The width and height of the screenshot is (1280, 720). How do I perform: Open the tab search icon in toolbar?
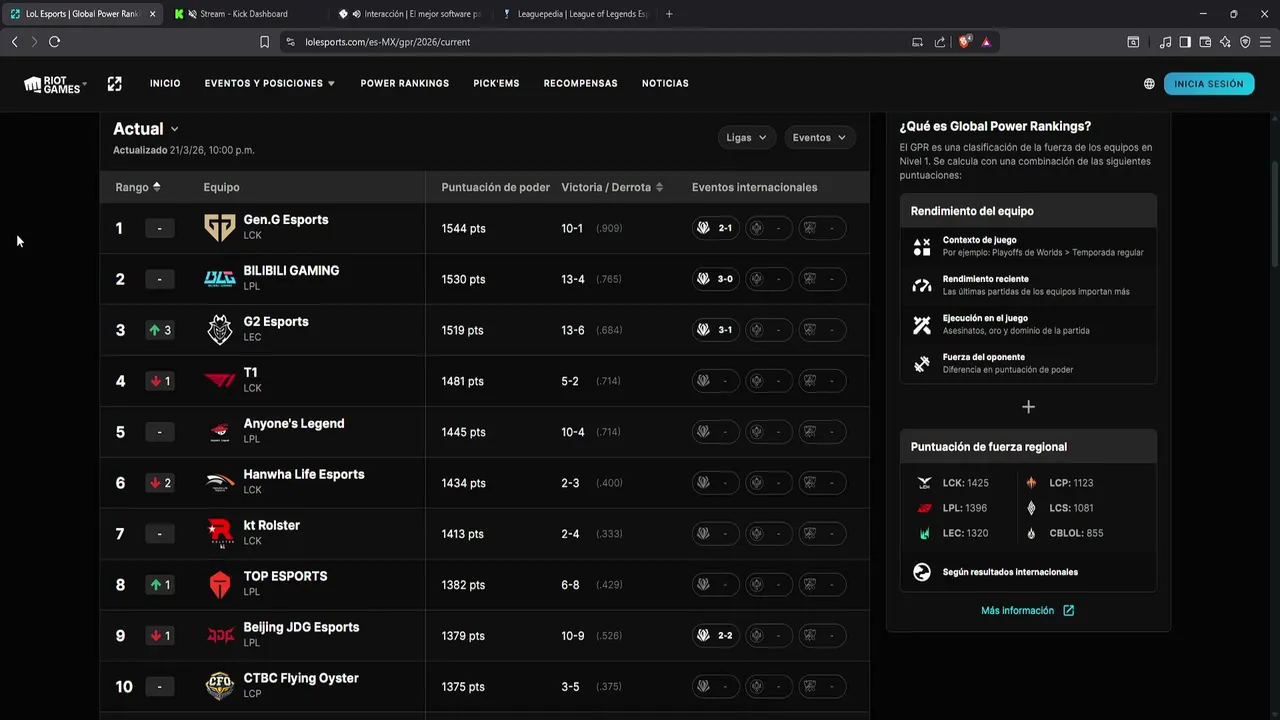click(x=1133, y=42)
